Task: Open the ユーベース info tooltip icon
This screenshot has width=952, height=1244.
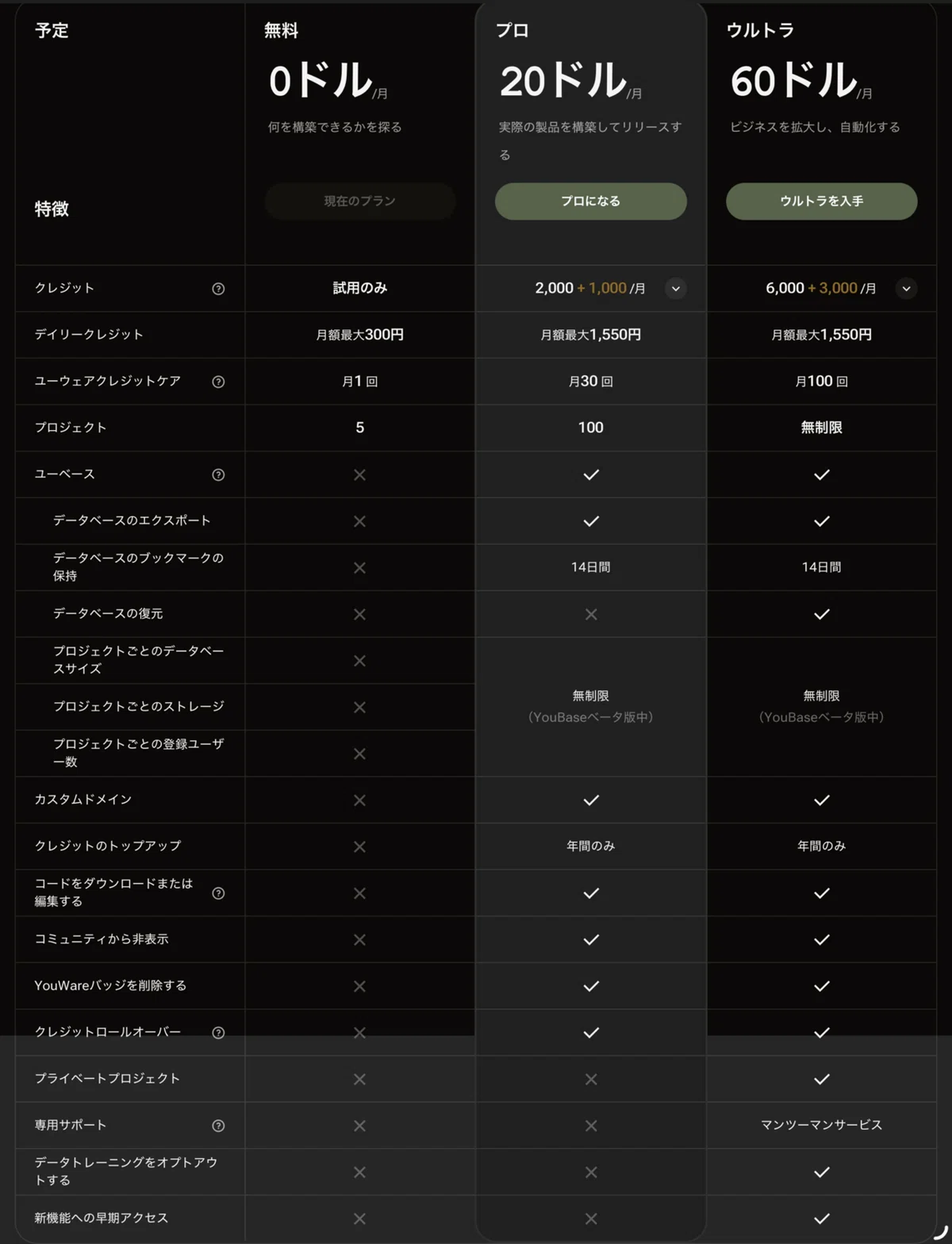Action: point(218,474)
